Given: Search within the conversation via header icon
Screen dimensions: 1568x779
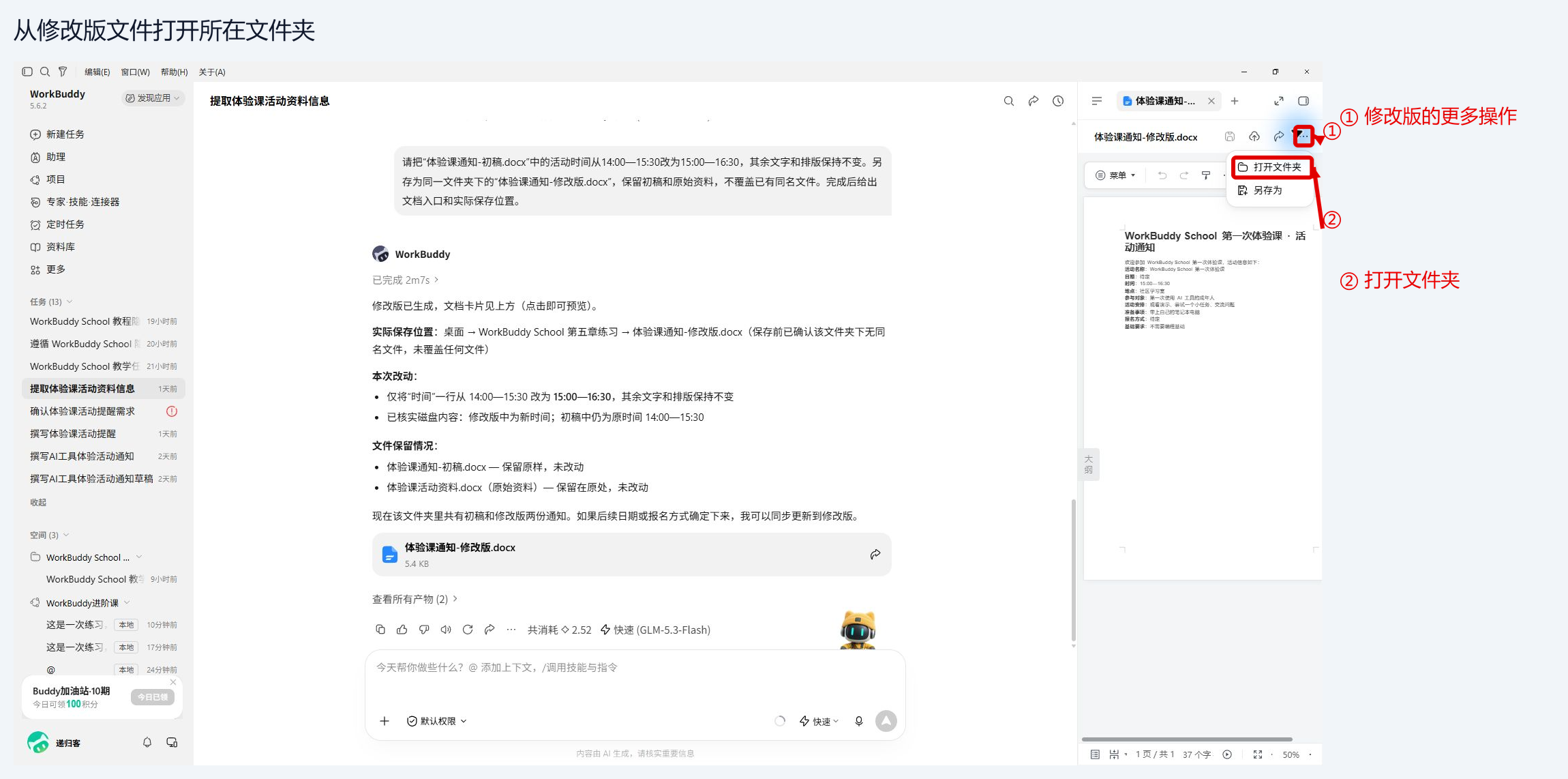Looking at the screenshot, I should click(x=1009, y=101).
